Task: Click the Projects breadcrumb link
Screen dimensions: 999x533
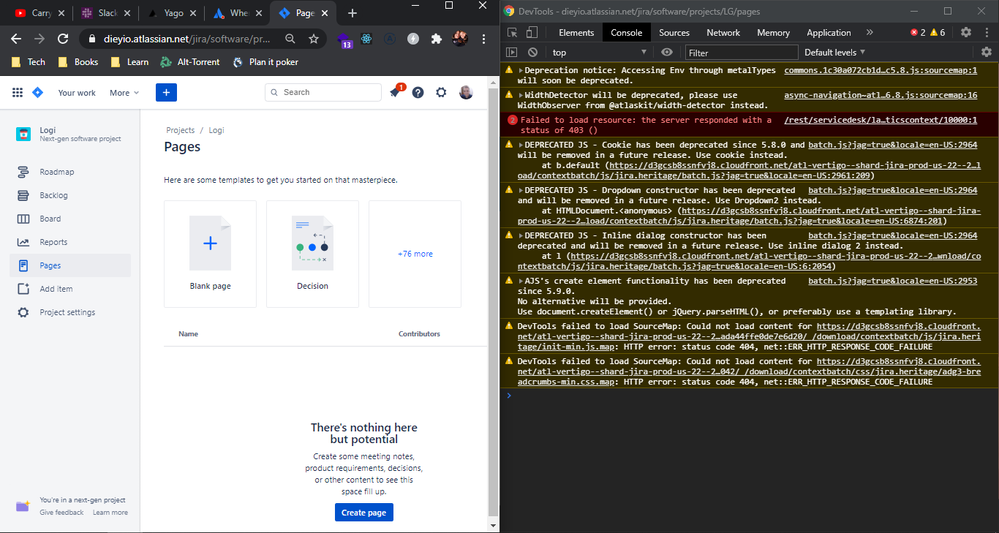Action: 180,130
